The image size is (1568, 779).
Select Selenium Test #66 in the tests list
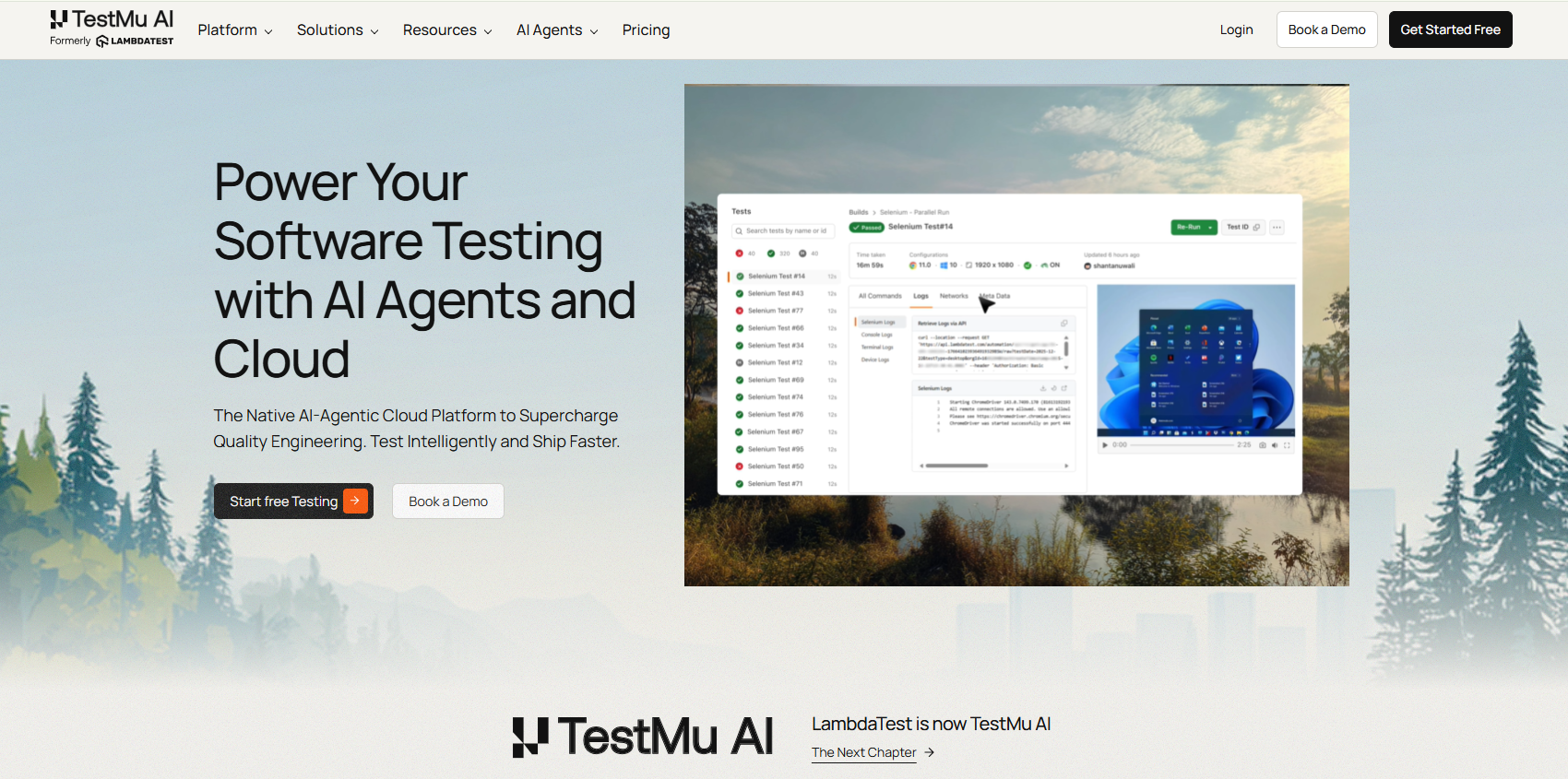(784, 328)
